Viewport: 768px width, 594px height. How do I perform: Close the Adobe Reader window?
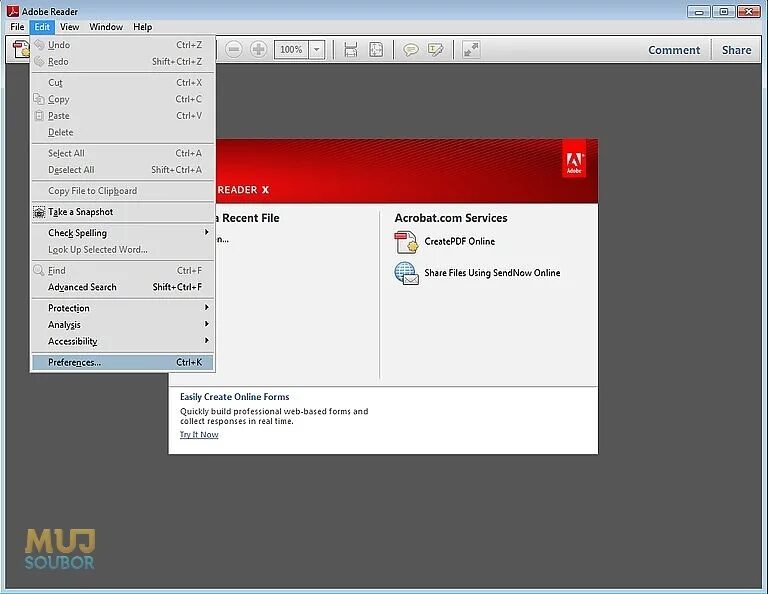(x=749, y=11)
